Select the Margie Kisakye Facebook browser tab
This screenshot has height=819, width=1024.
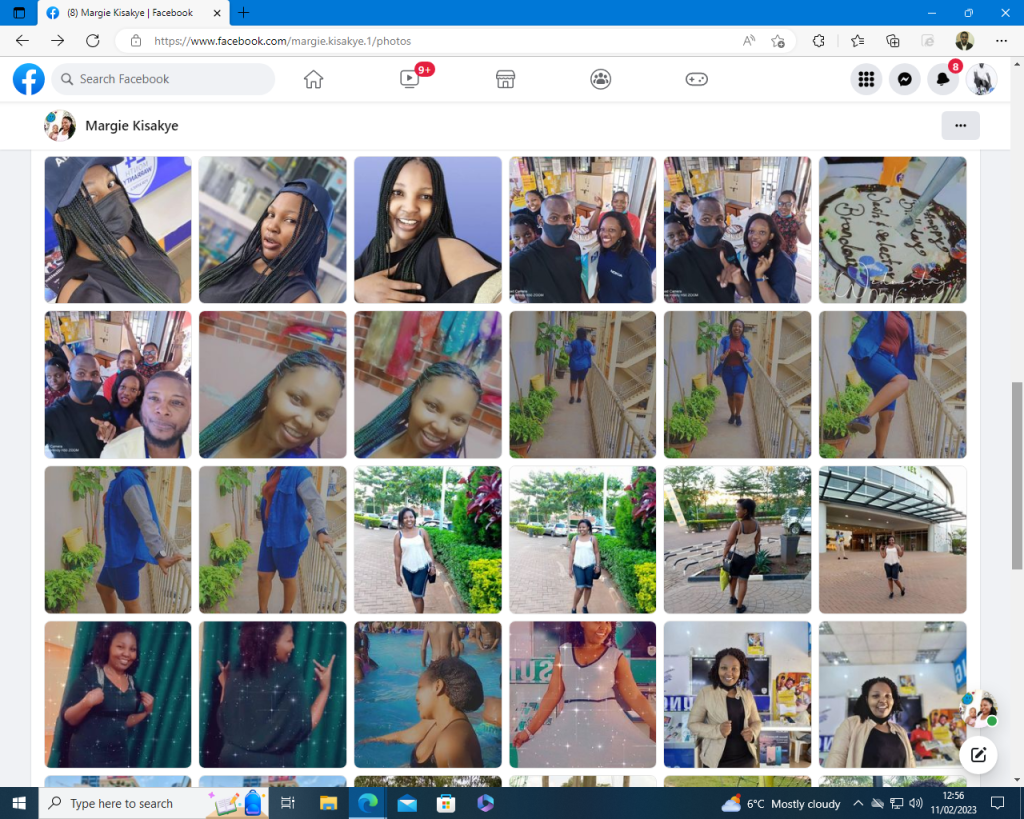pos(130,13)
